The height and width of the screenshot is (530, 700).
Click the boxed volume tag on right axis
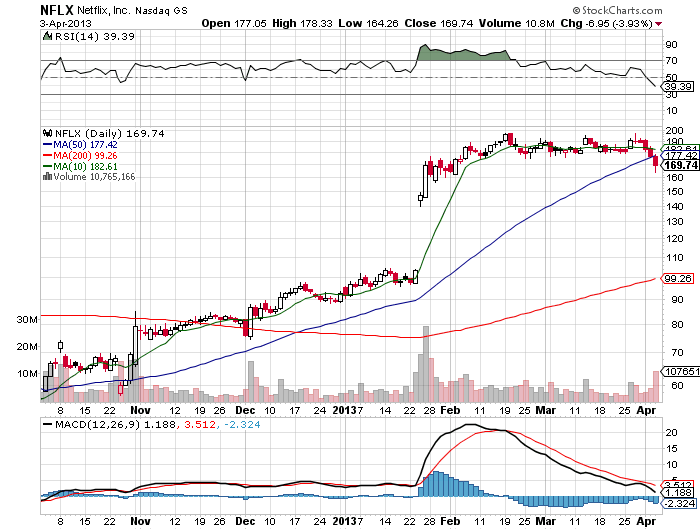coord(681,371)
